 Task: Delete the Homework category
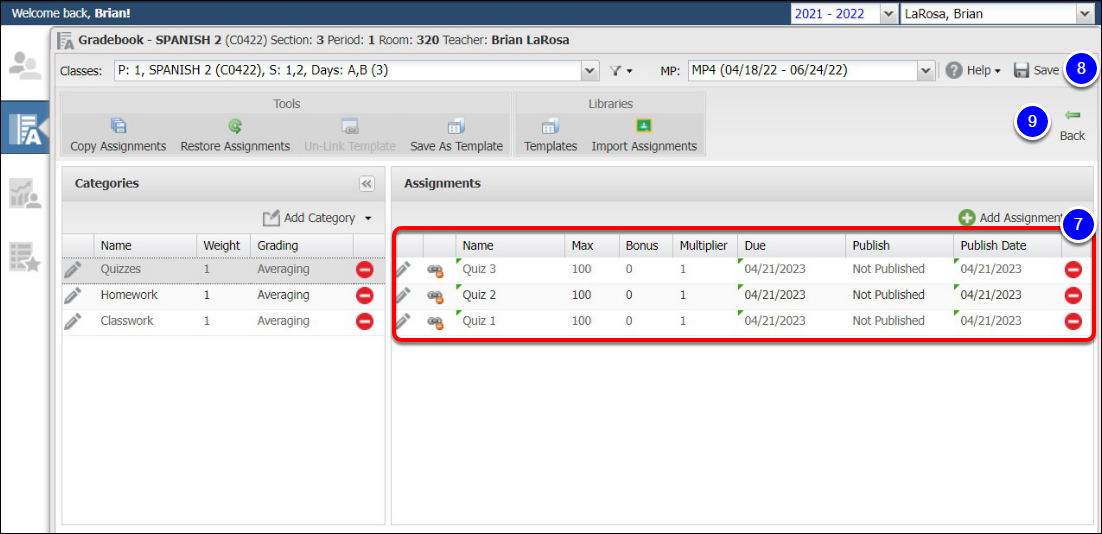[365, 295]
